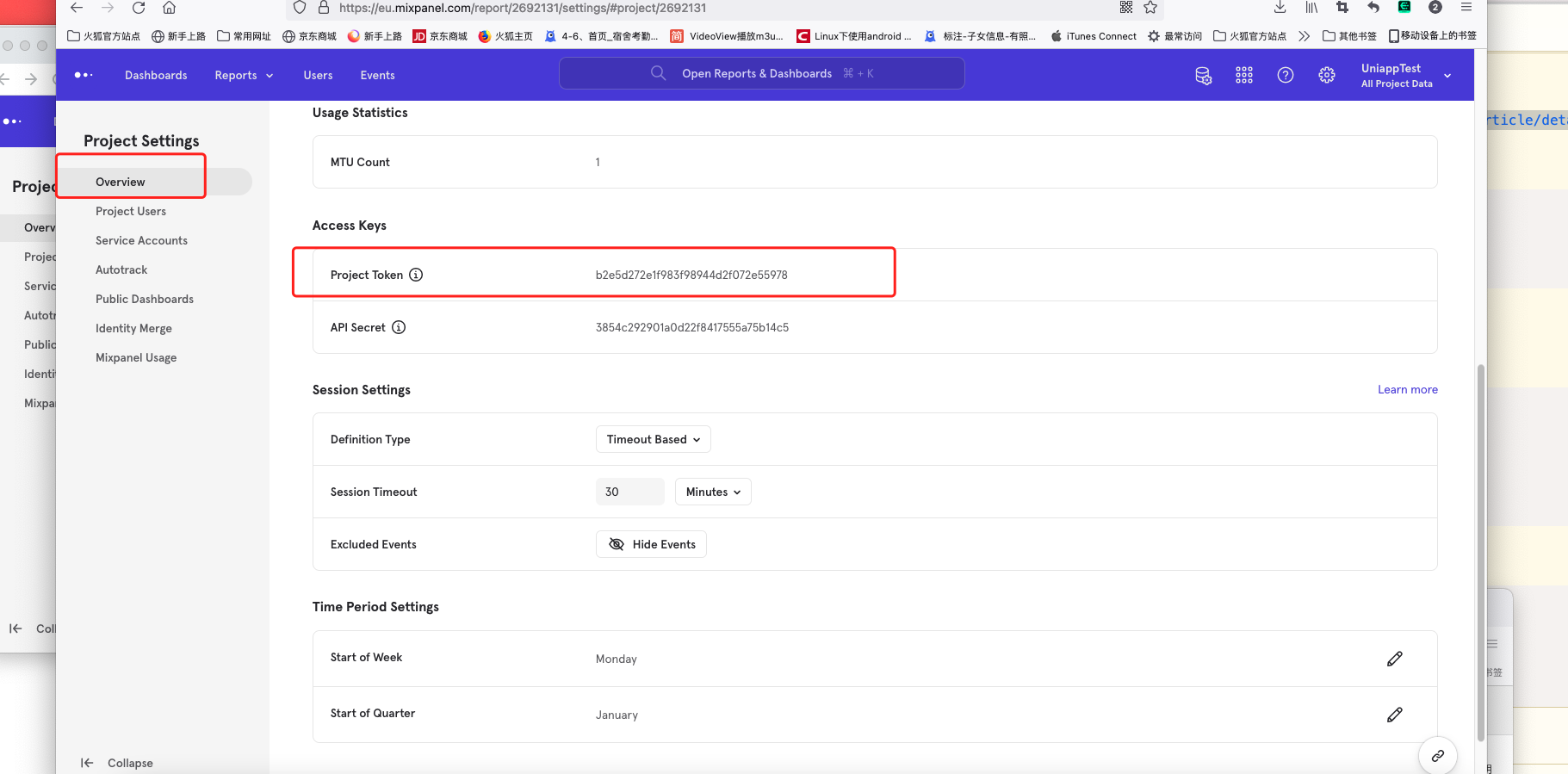Open the 常用网址 bookmarks folder
This screenshot has width=1568, height=774.
point(244,36)
